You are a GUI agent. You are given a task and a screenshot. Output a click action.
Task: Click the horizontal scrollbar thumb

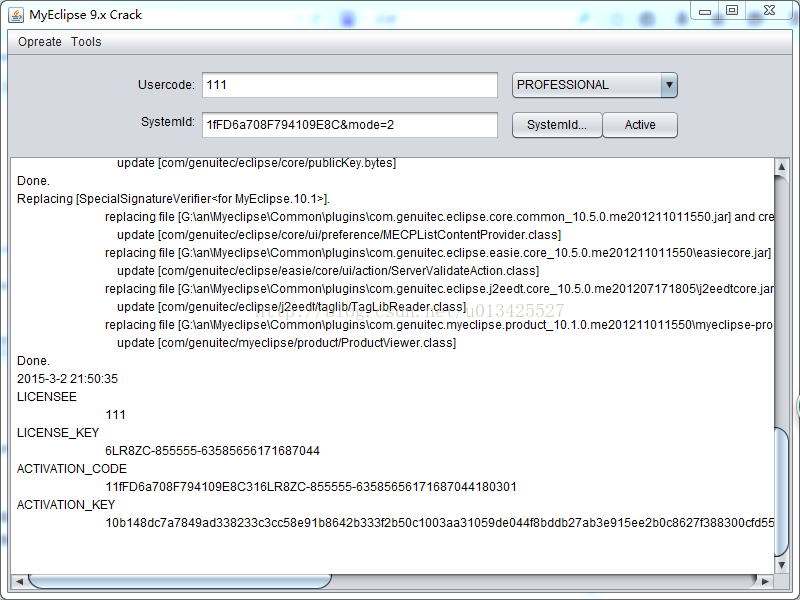(180, 581)
